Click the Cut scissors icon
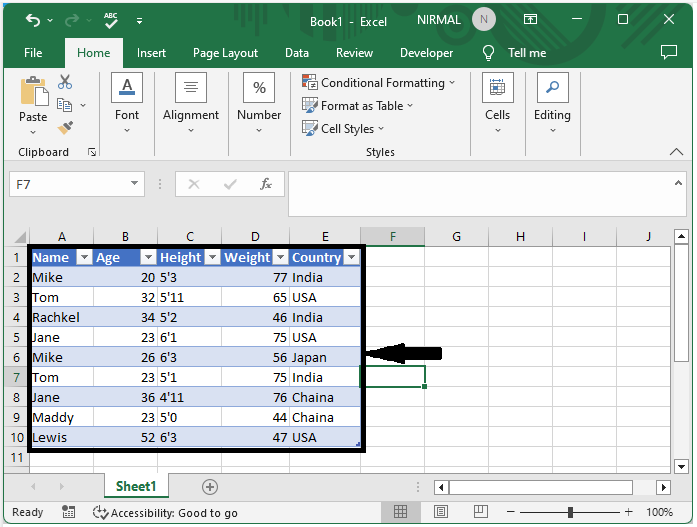 click(x=65, y=82)
